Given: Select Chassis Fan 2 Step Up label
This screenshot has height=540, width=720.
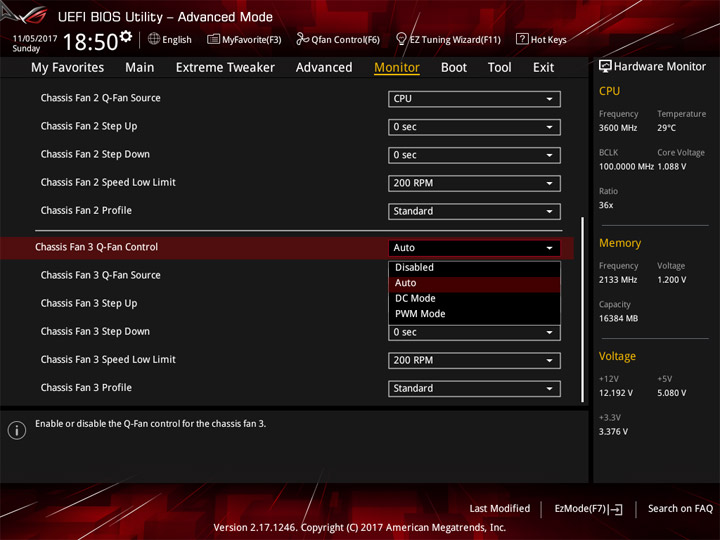Looking at the screenshot, I should click(89, 126).
